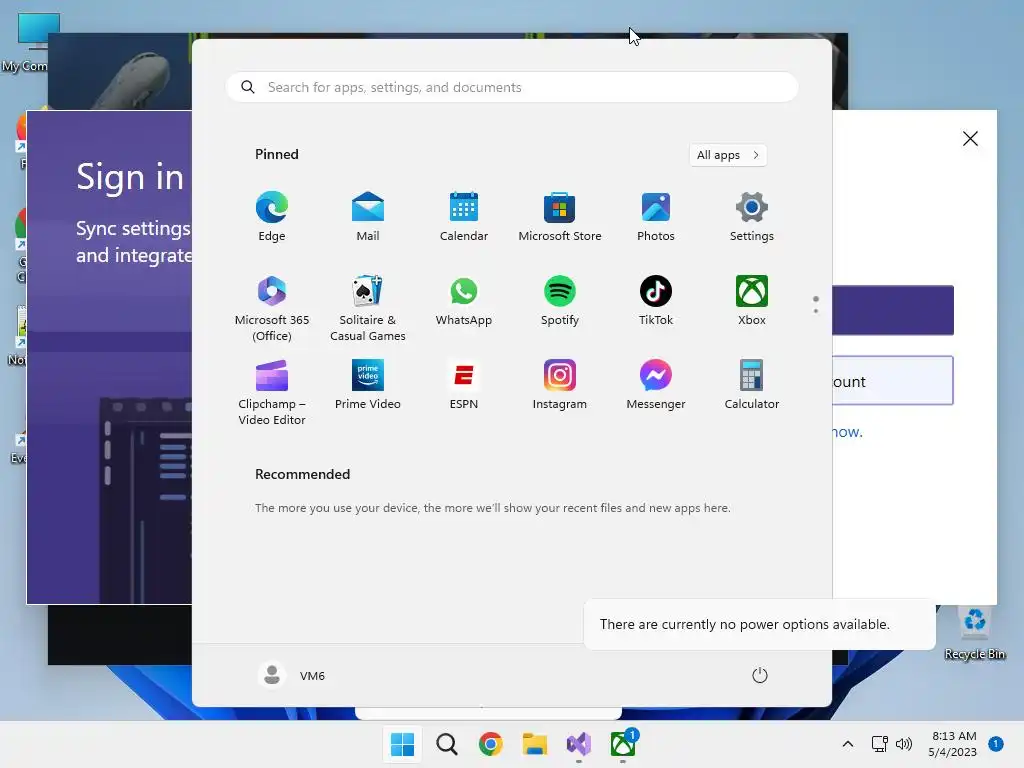Open notification center badge

(996, 744)
